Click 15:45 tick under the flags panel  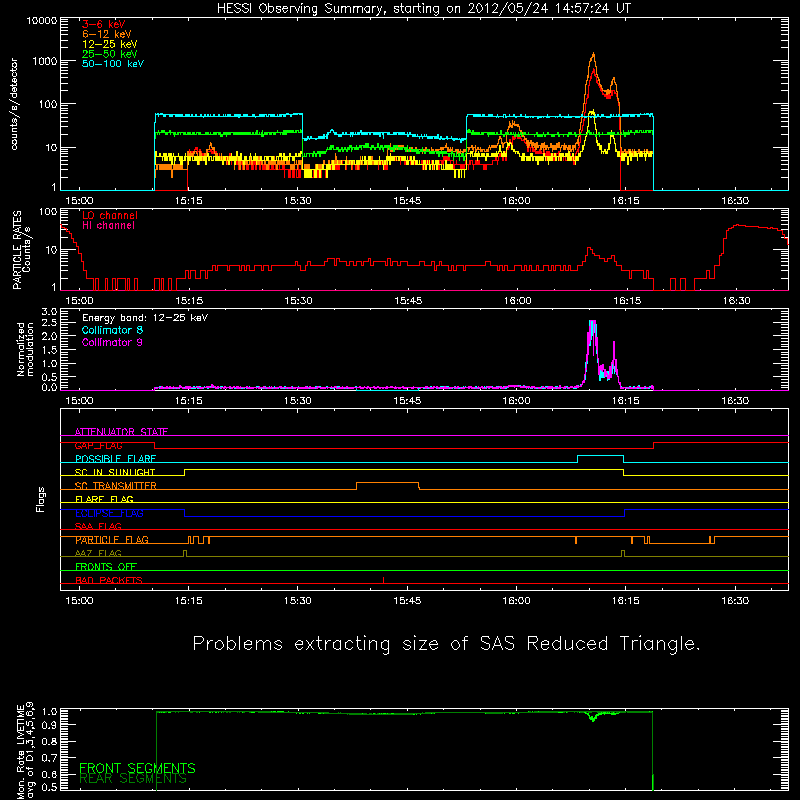click(x=407, y=601)
